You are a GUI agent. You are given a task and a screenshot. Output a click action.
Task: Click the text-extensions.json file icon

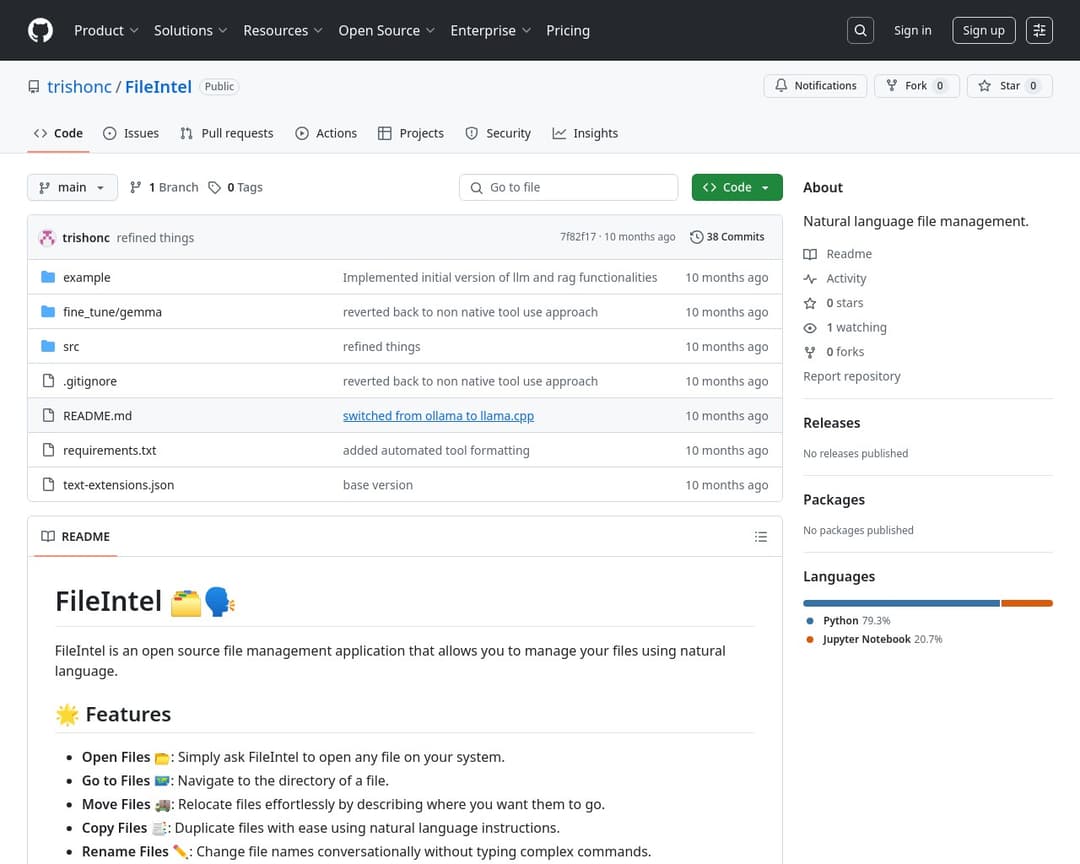click(x=48, y=484)
